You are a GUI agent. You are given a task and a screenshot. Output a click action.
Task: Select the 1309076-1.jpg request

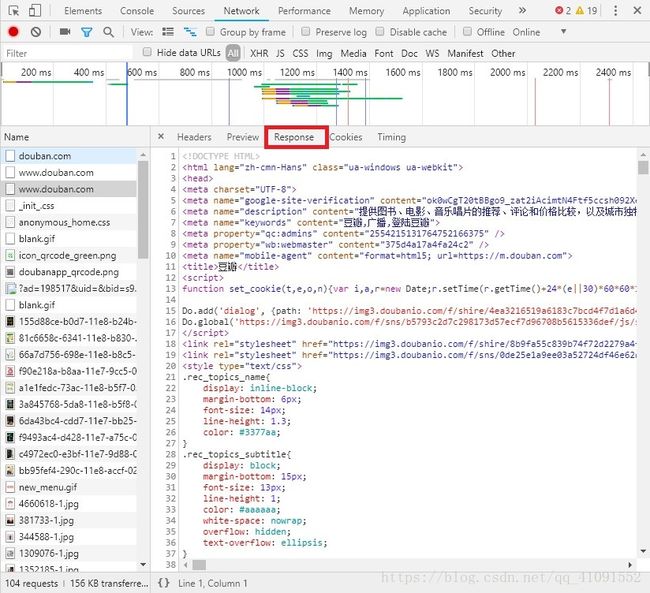tap(70, 553)
